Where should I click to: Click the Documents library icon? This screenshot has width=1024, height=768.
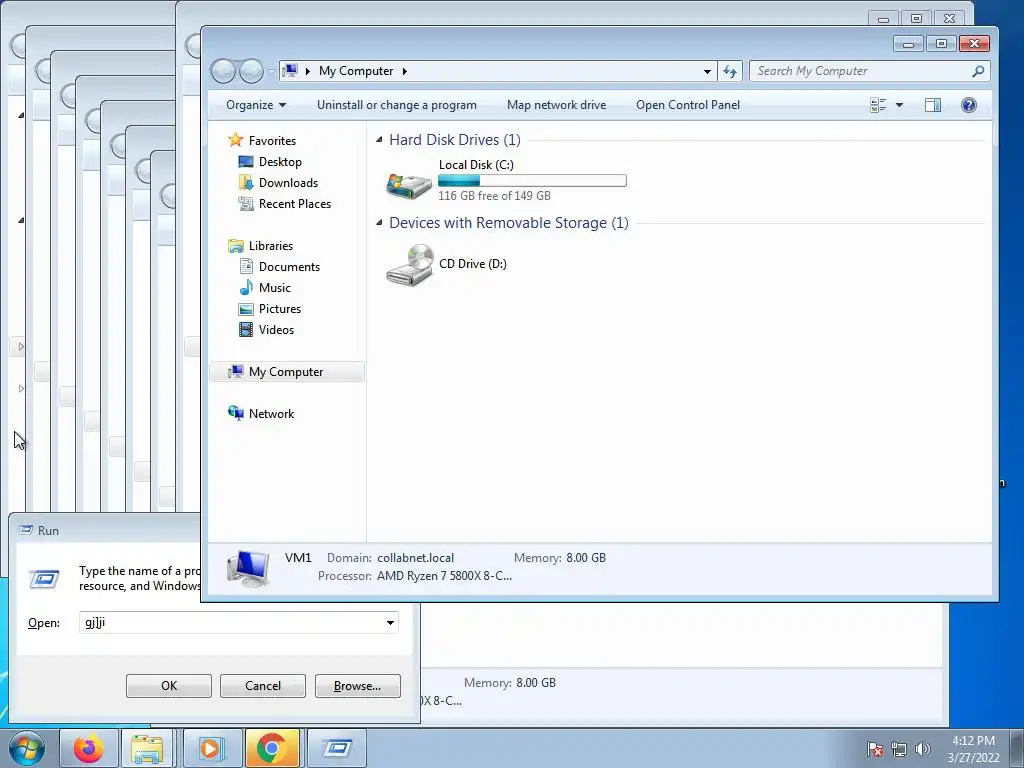click(x=246, y=266)
